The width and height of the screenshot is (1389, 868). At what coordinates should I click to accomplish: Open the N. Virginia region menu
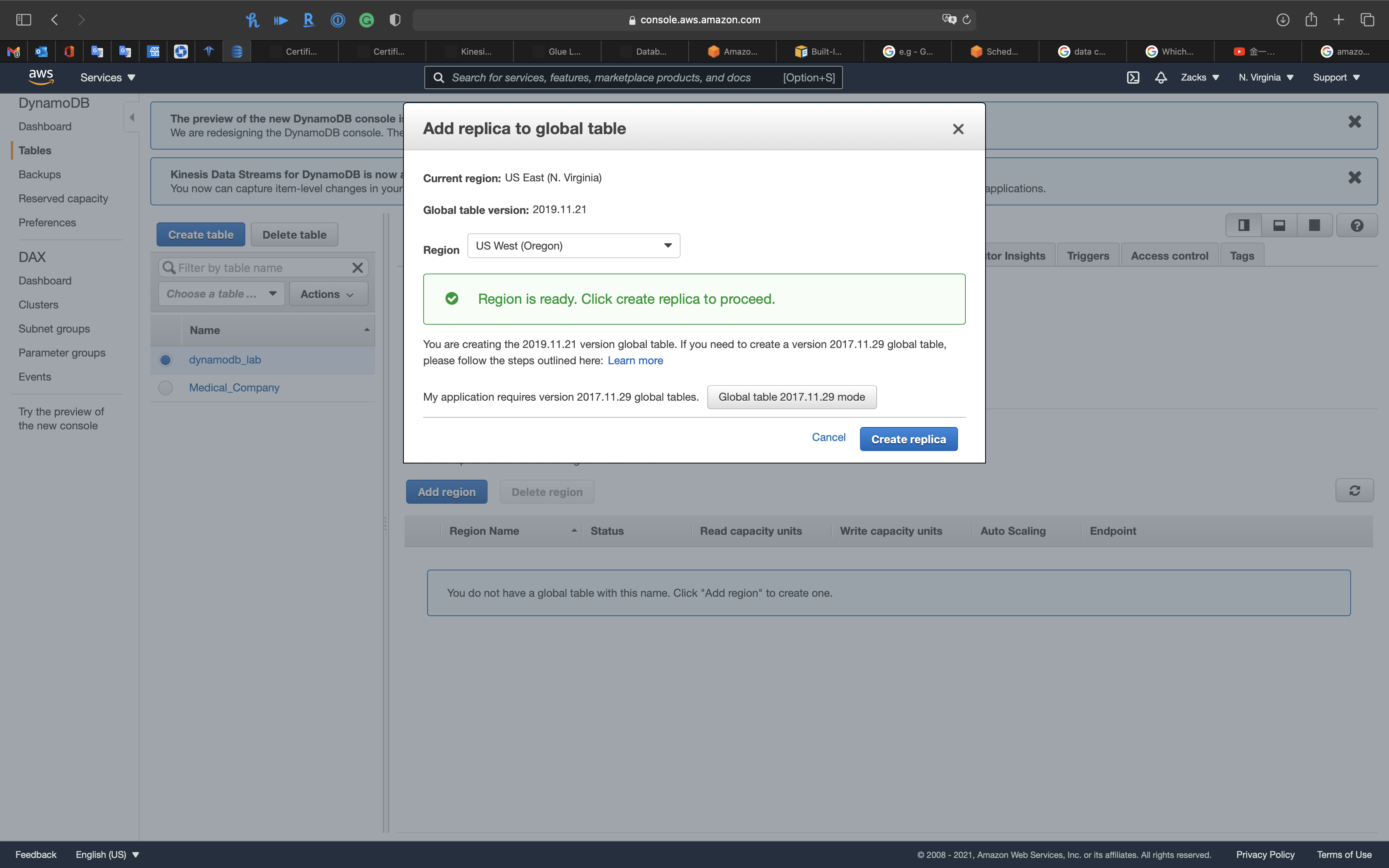coord(1265,77)
